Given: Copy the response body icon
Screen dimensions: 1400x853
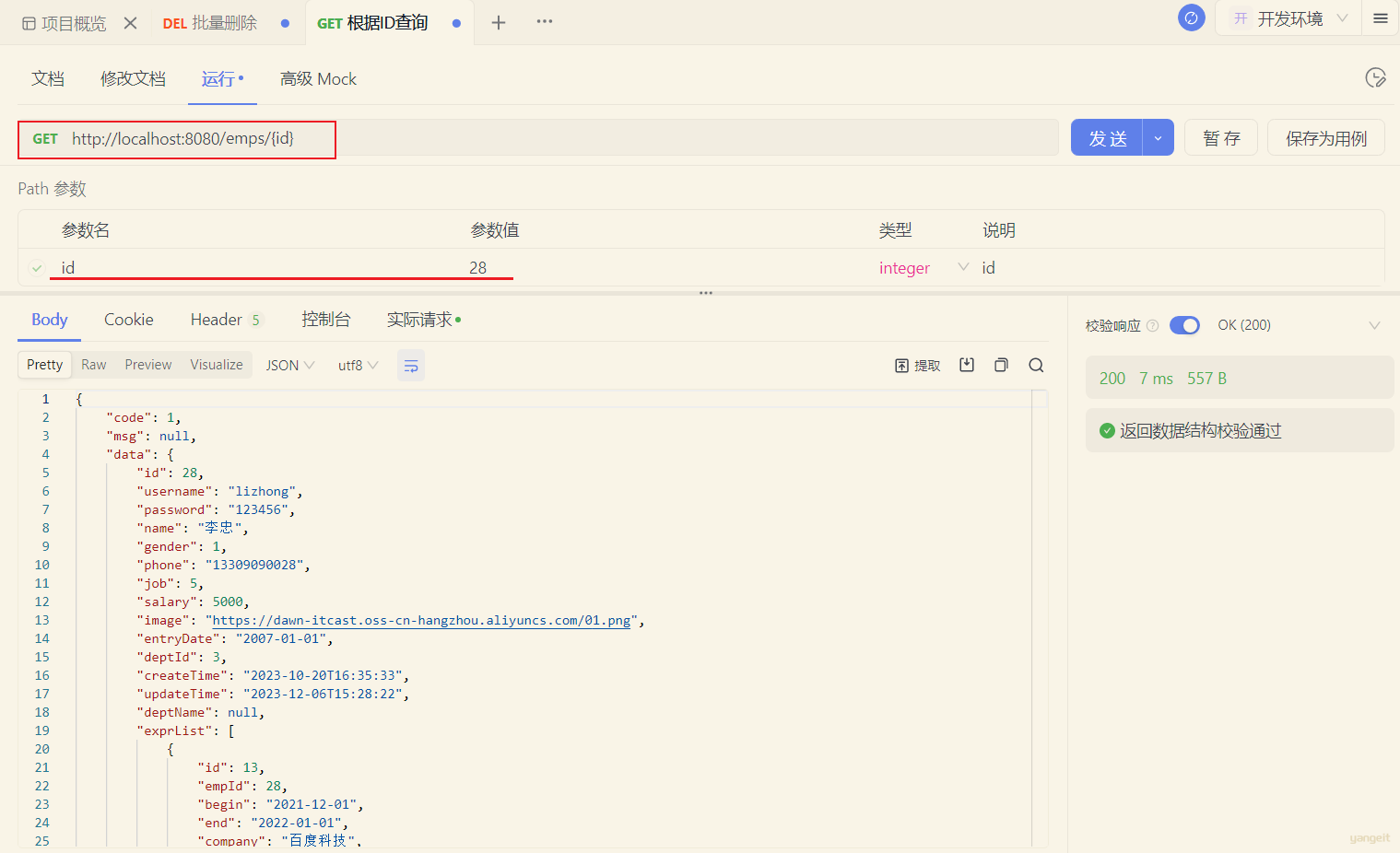Looking at the screenshot, I should tap(1001, 365).
